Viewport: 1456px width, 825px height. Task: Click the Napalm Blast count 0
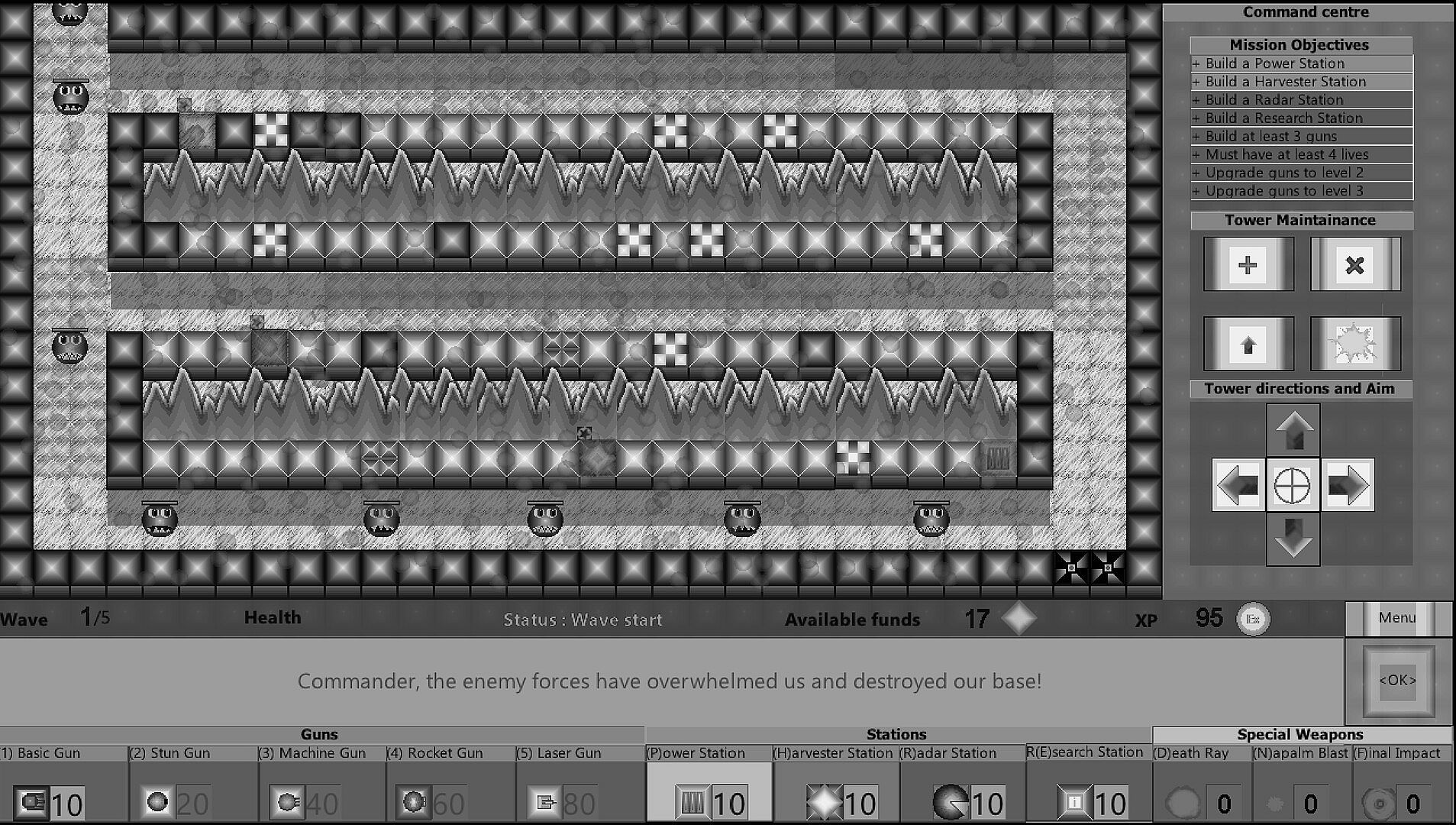click(1311, 804)
